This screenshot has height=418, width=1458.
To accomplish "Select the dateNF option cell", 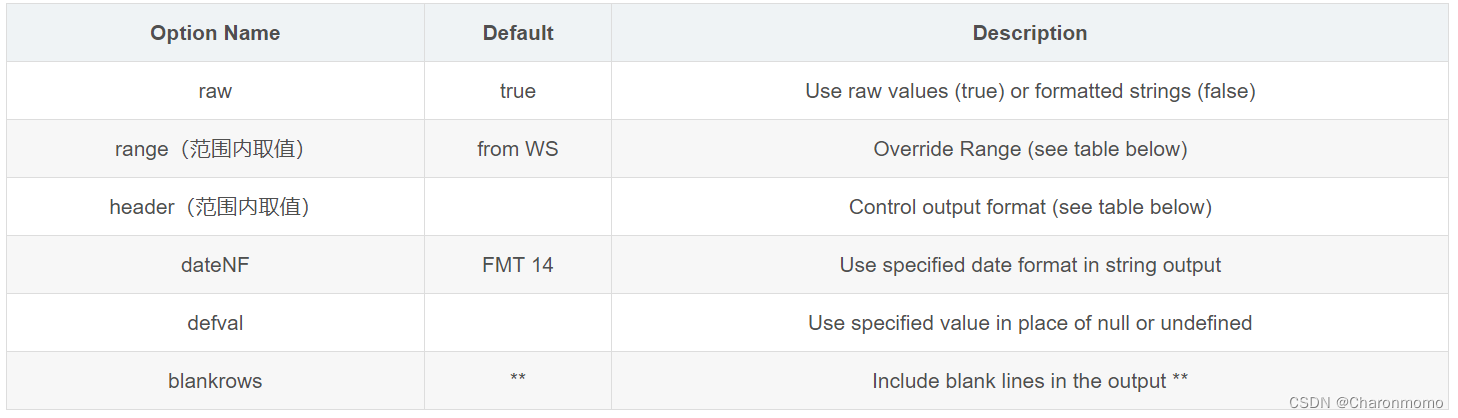I will (x=215, y=265).
